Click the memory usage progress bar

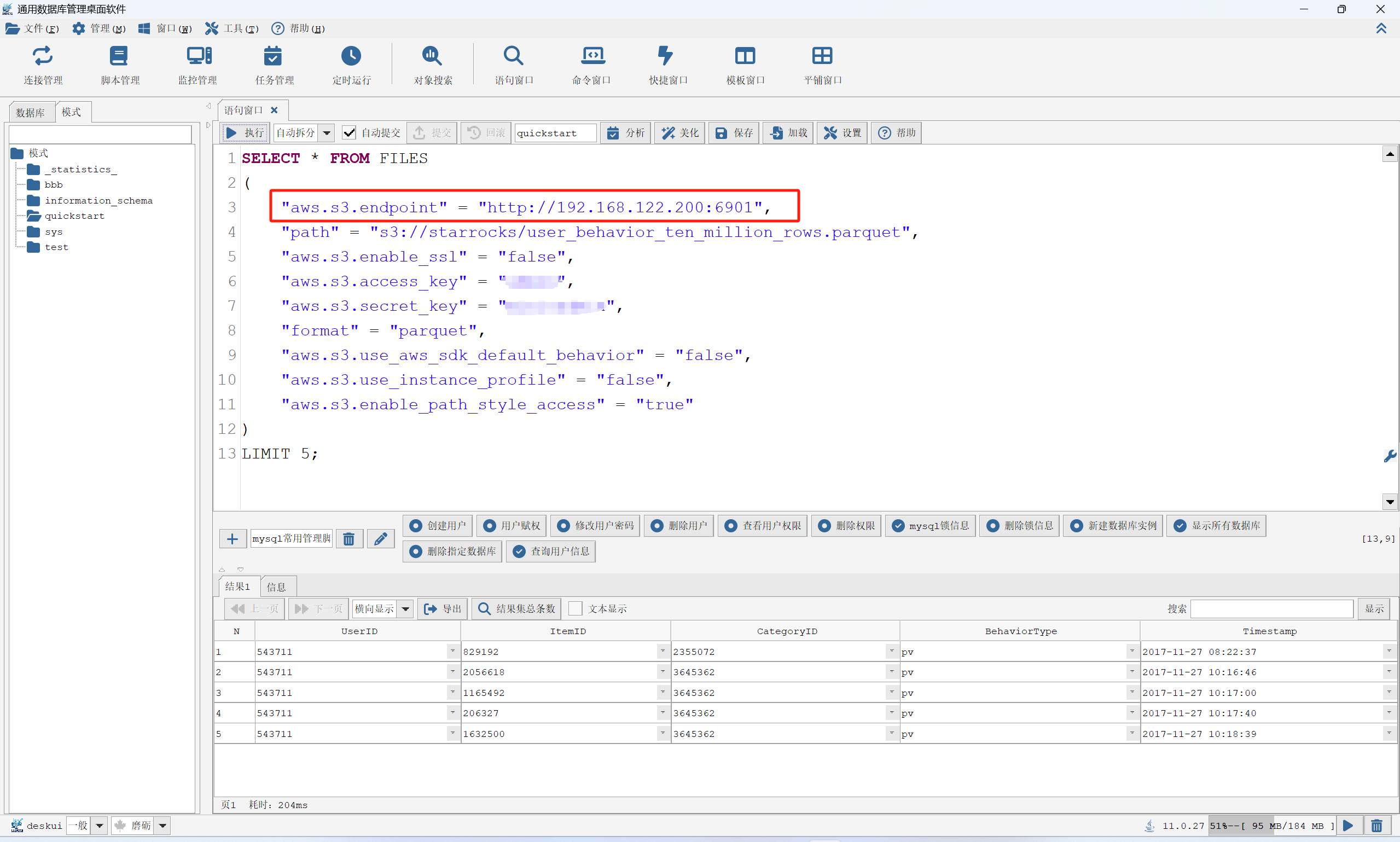click(1271, 826)
